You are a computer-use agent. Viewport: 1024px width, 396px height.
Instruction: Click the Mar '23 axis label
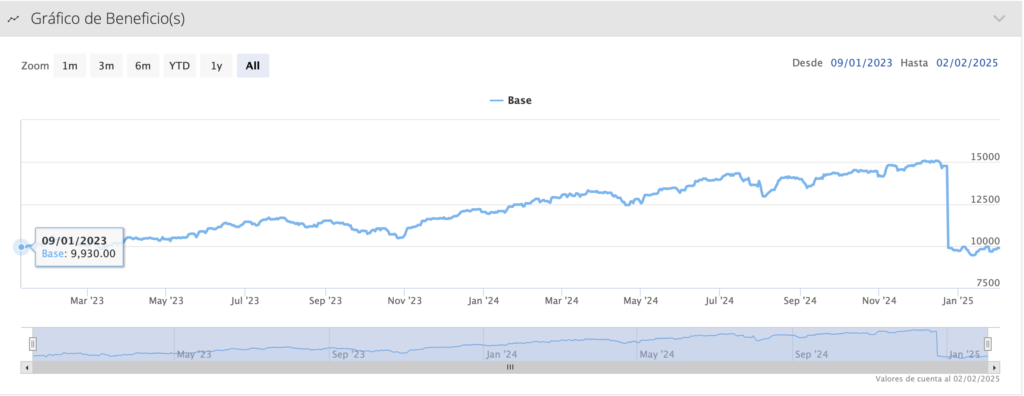coord(87,301)
